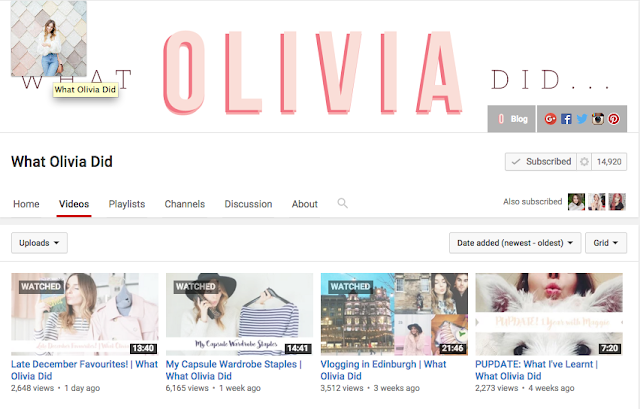The height and width of the screenshot is (409, 640).
Task: Click the channel search magnifier icon
Action: pos(342,203)
